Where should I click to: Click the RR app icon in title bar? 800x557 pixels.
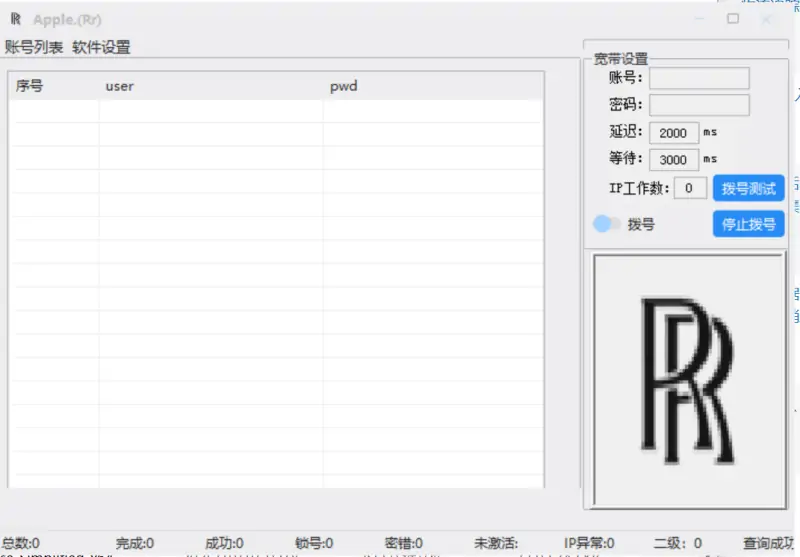tap(15, 19)
